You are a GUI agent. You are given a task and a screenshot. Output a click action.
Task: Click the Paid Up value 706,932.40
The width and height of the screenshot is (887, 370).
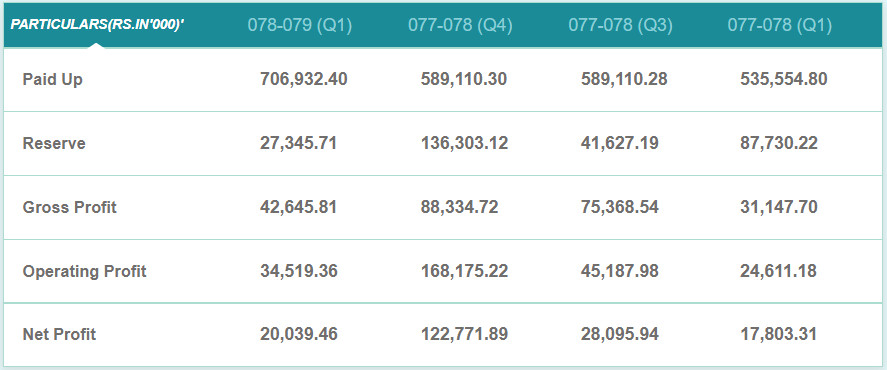point(304,80)
